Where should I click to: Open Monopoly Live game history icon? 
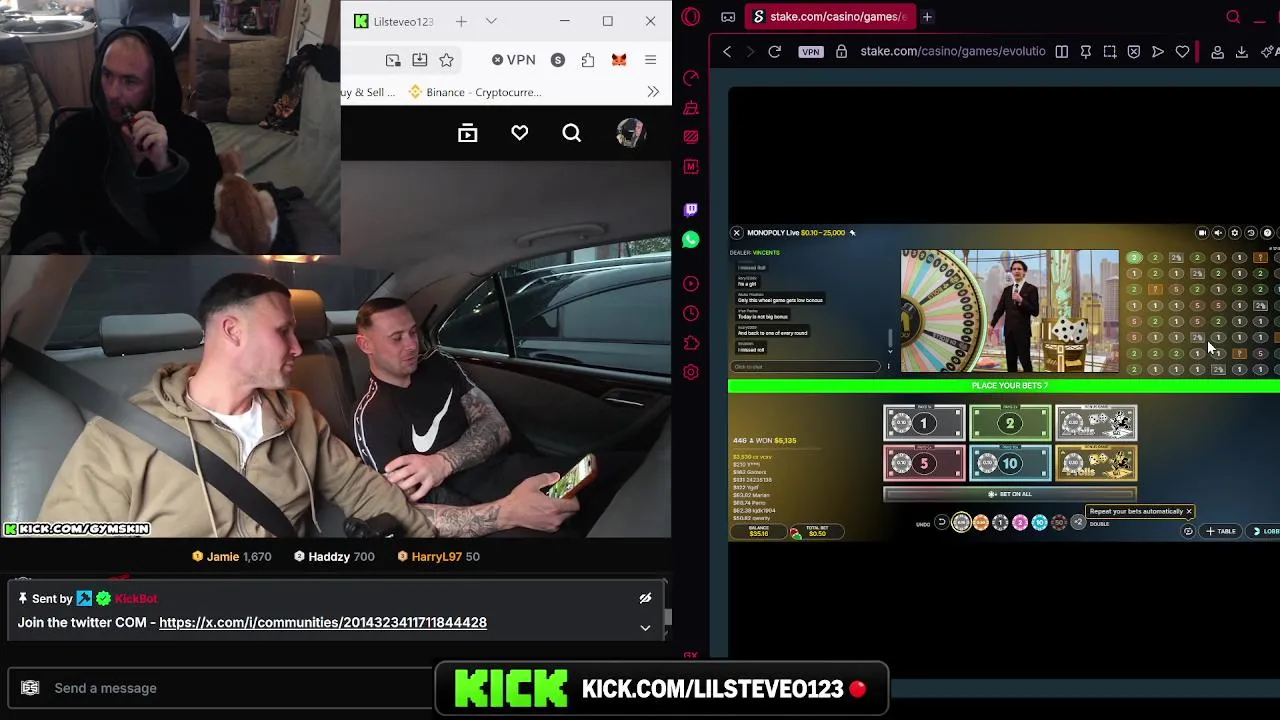pos(1251,233)
